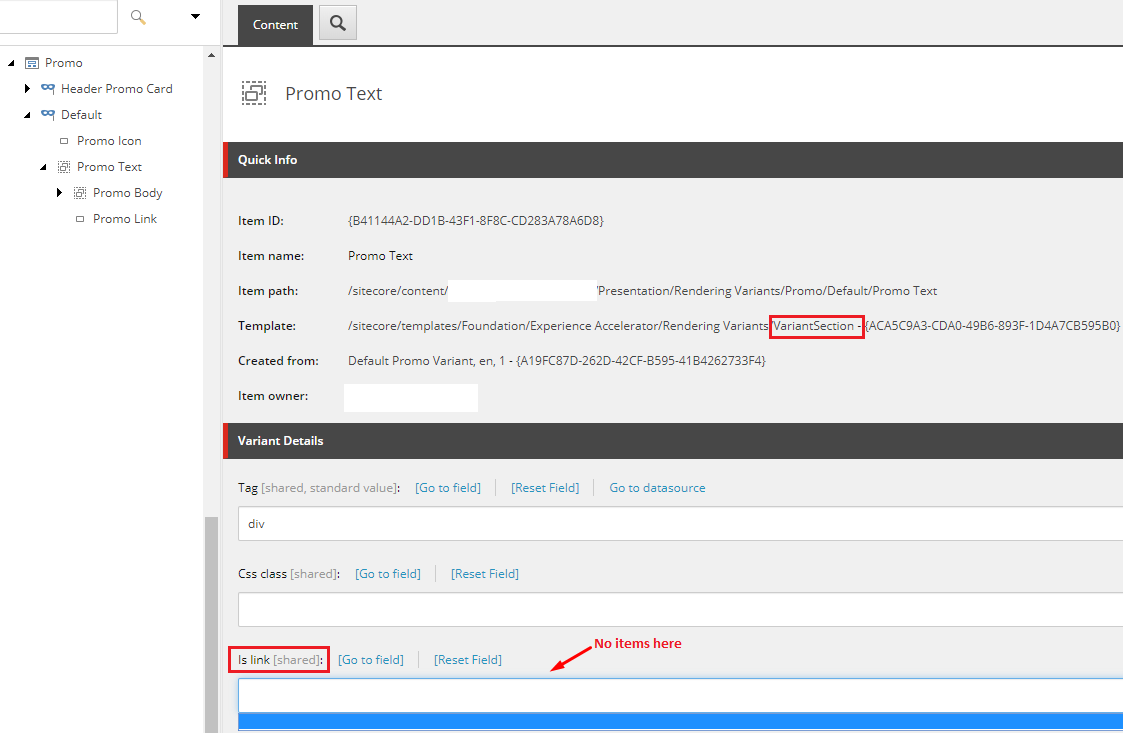Select the Promo Text section icon in tree
1123x733 pixels.
tap(63, 166)
